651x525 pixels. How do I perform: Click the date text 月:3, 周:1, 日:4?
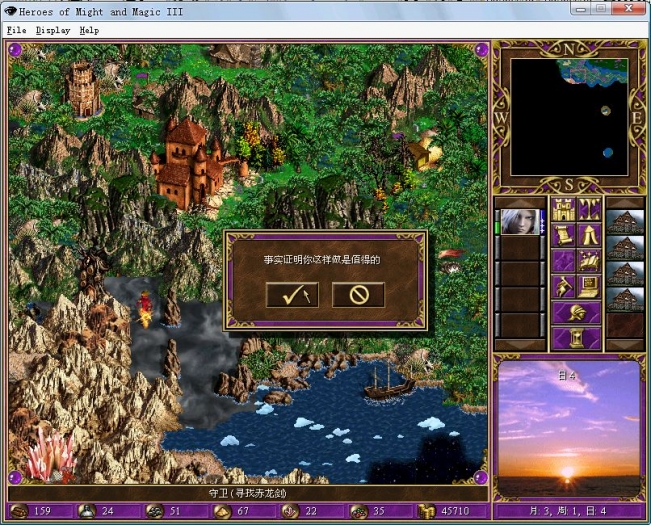pos(568,511)
